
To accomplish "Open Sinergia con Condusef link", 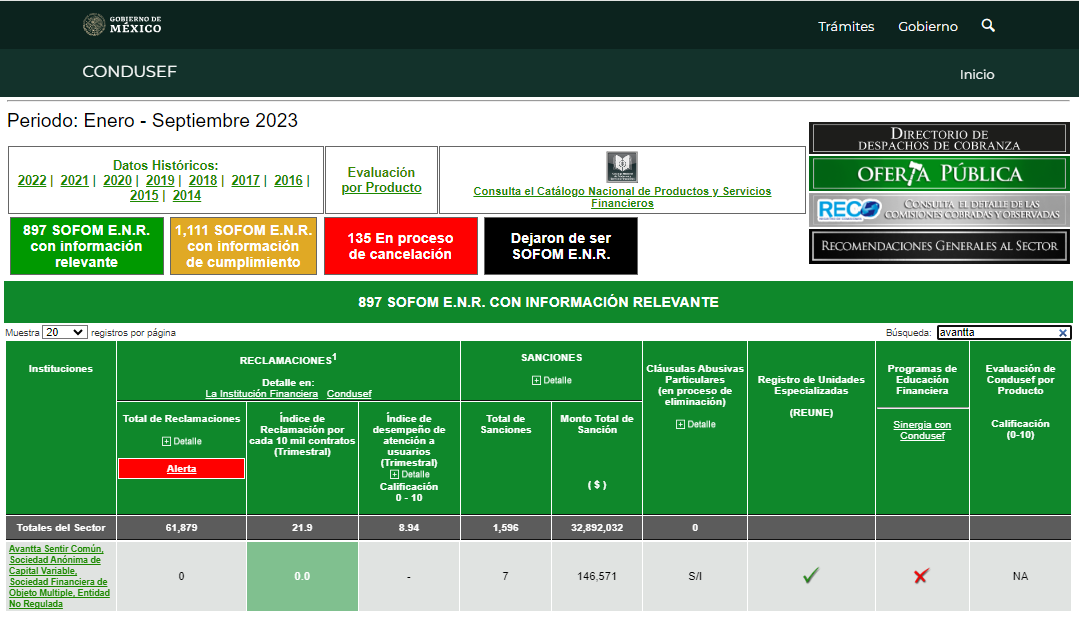I will pos(922,430).
